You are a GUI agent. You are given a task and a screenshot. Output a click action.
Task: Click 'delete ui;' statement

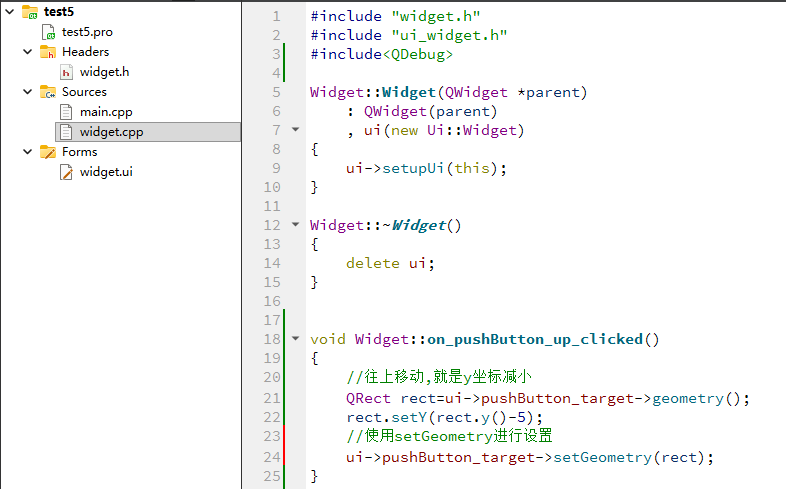pyautogui.click(x=390, y=263)
